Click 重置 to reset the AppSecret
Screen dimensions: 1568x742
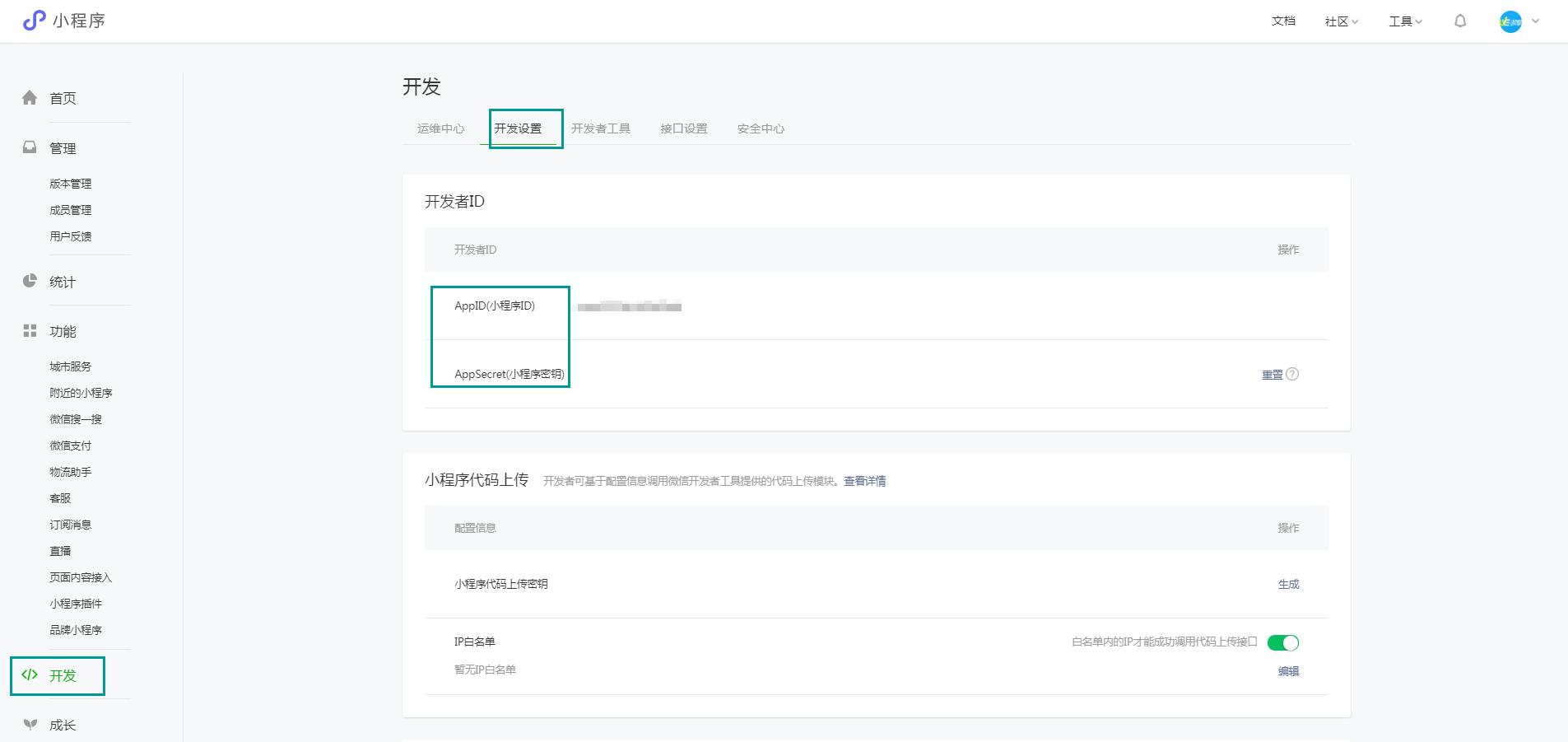[1272, 375]
